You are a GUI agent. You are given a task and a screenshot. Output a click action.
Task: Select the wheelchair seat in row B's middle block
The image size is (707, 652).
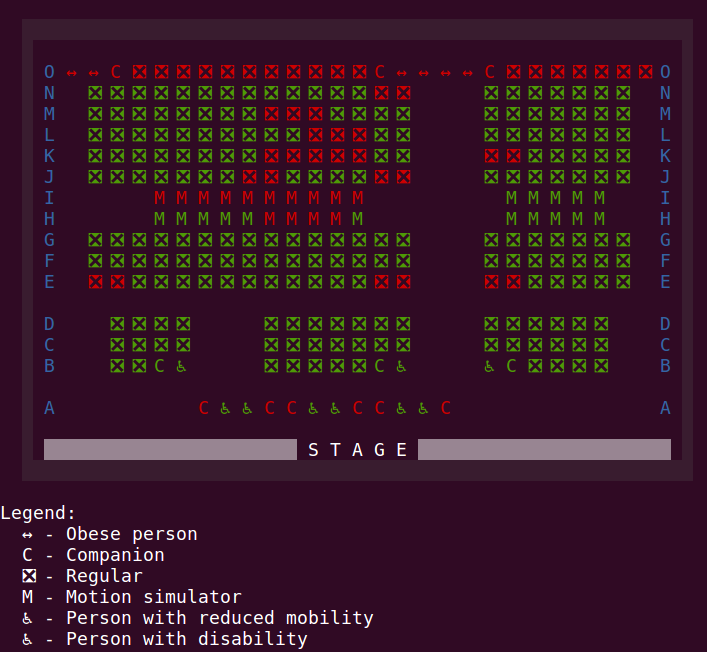pos(401,367)
